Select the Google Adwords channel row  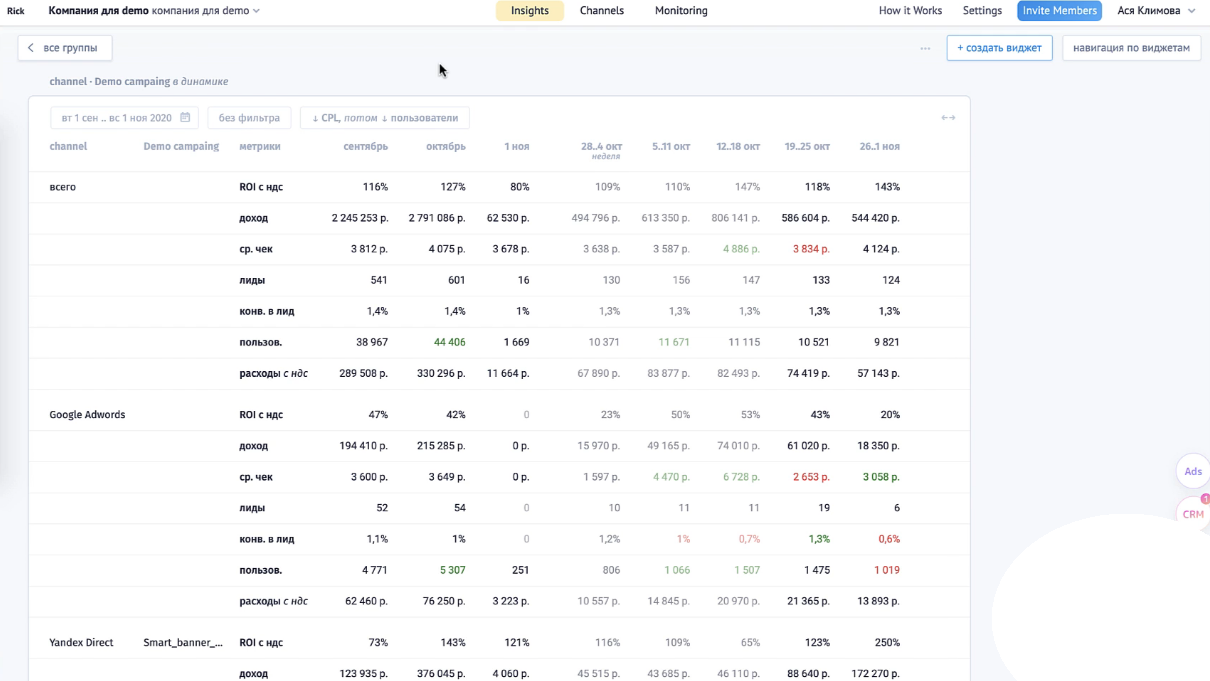pos(87,415)
